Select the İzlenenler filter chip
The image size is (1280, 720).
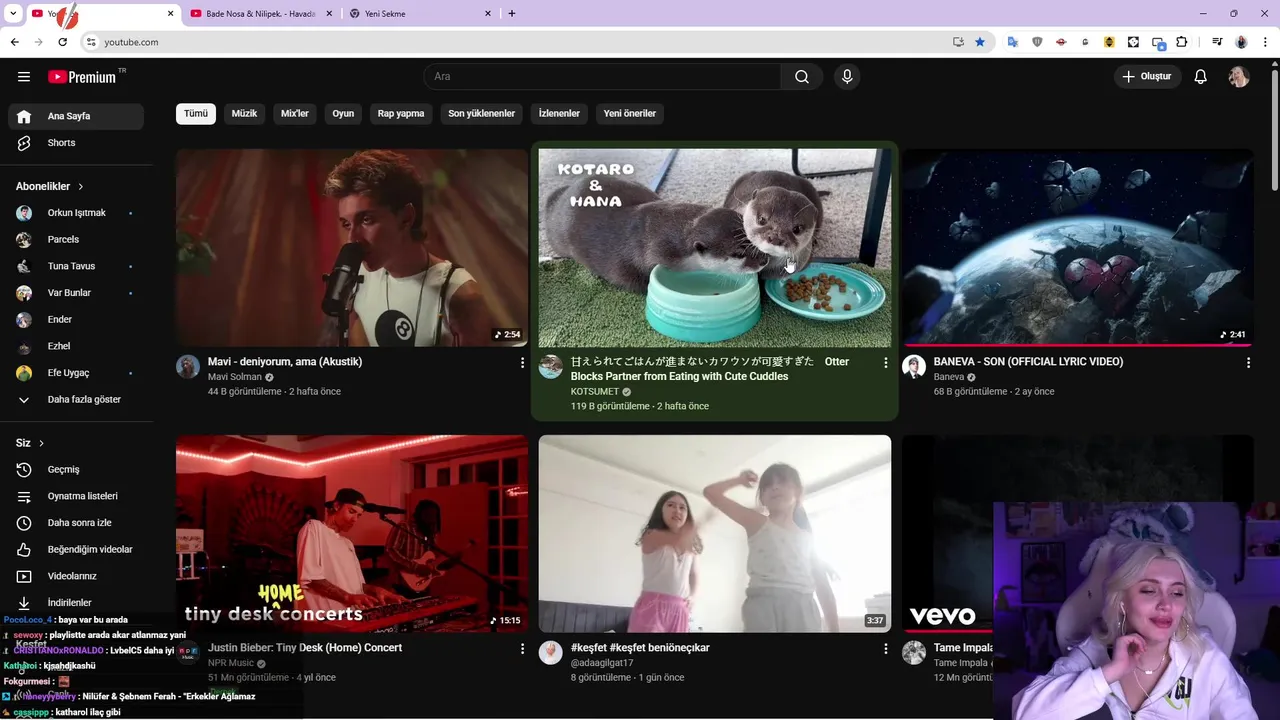(x=559, y=113)
